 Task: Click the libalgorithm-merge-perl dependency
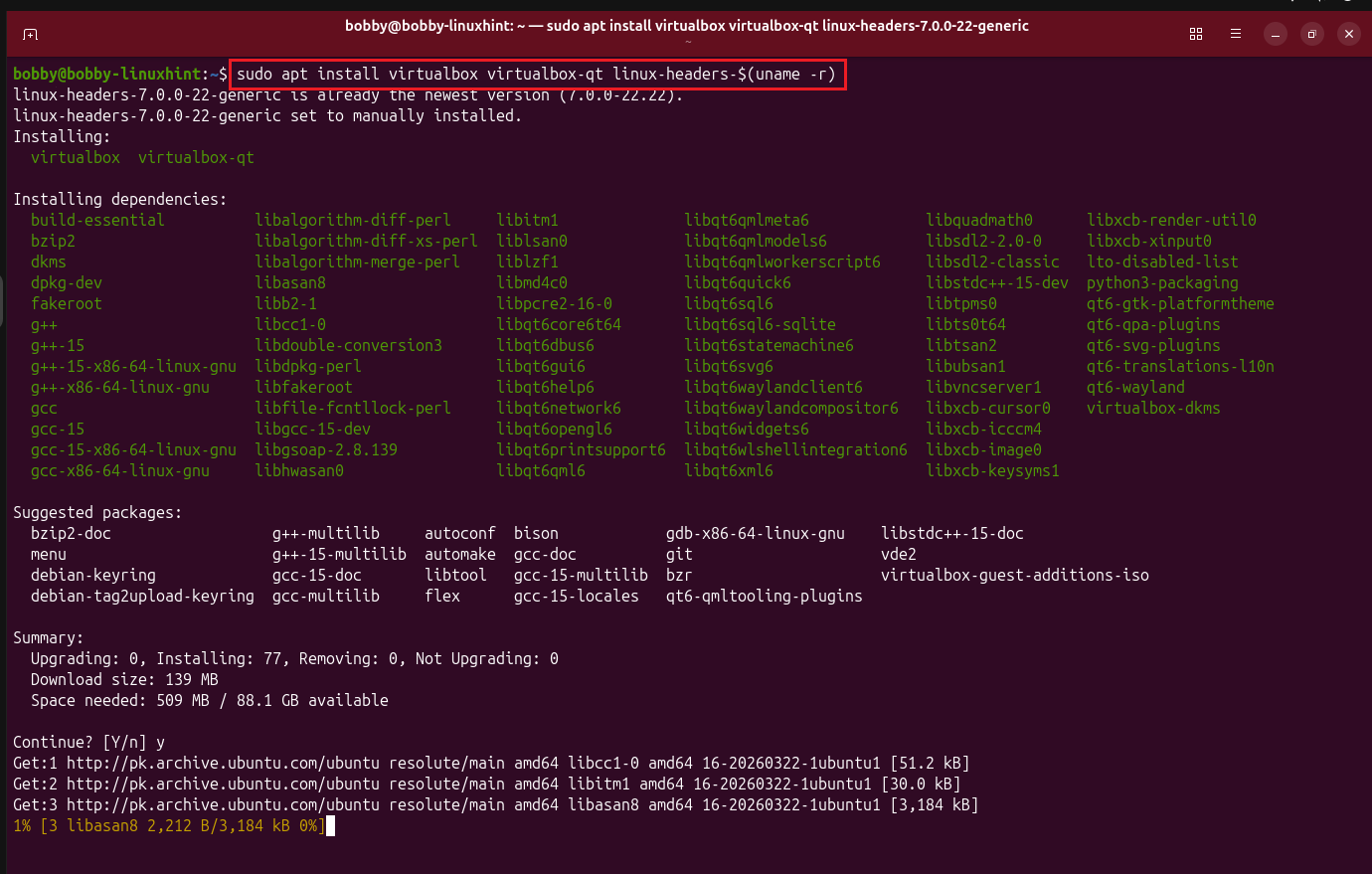(x=357, y=262)
